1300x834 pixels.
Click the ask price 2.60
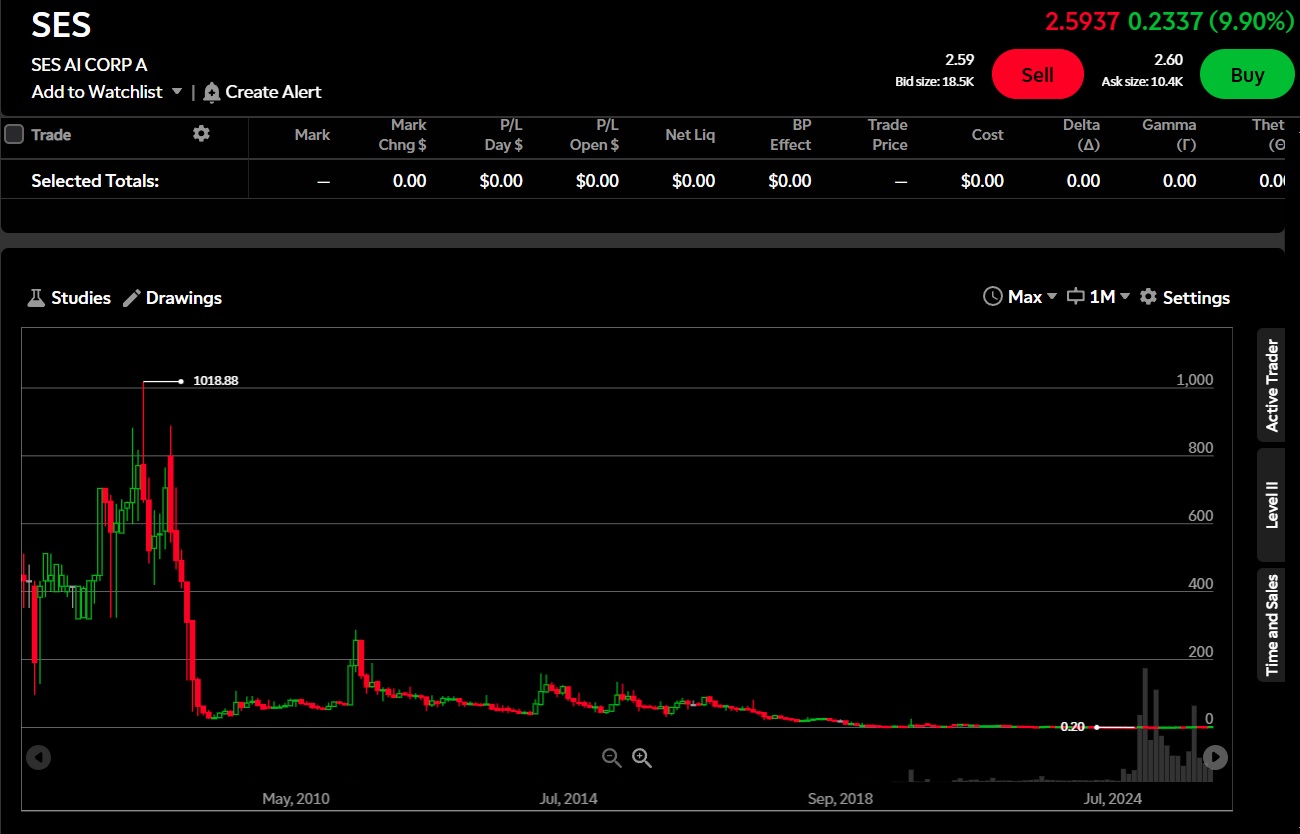pos(1168,60)
